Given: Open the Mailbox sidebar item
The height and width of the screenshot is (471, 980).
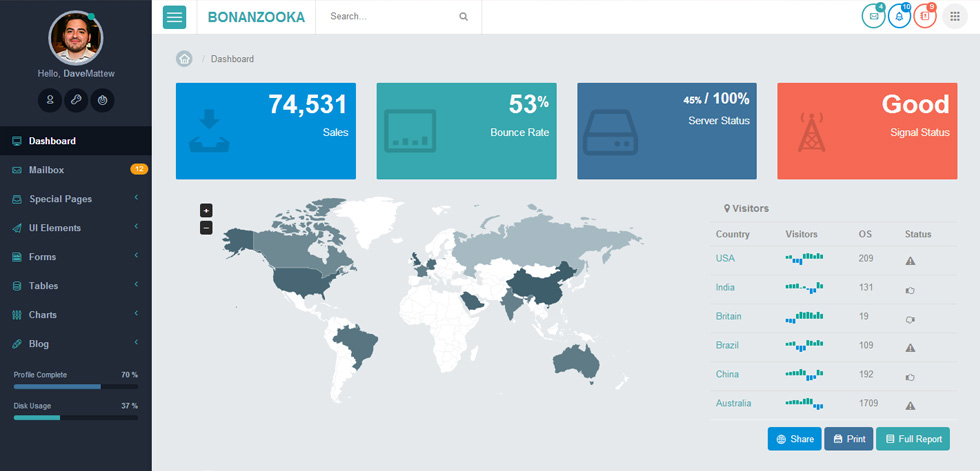Looking at the screenshot, I should click(x=76, y=170).
